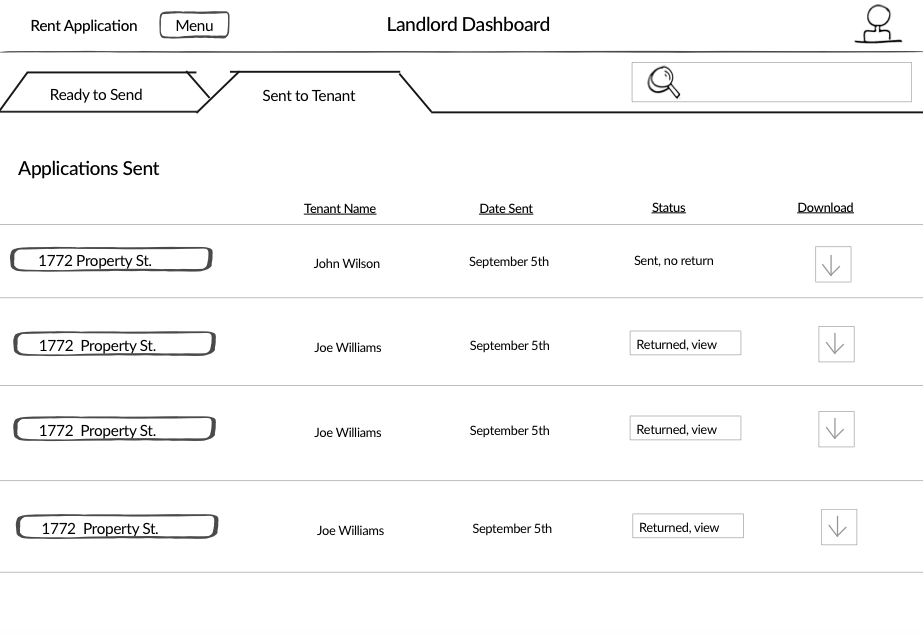View the returned application in second row

[685, 343]
